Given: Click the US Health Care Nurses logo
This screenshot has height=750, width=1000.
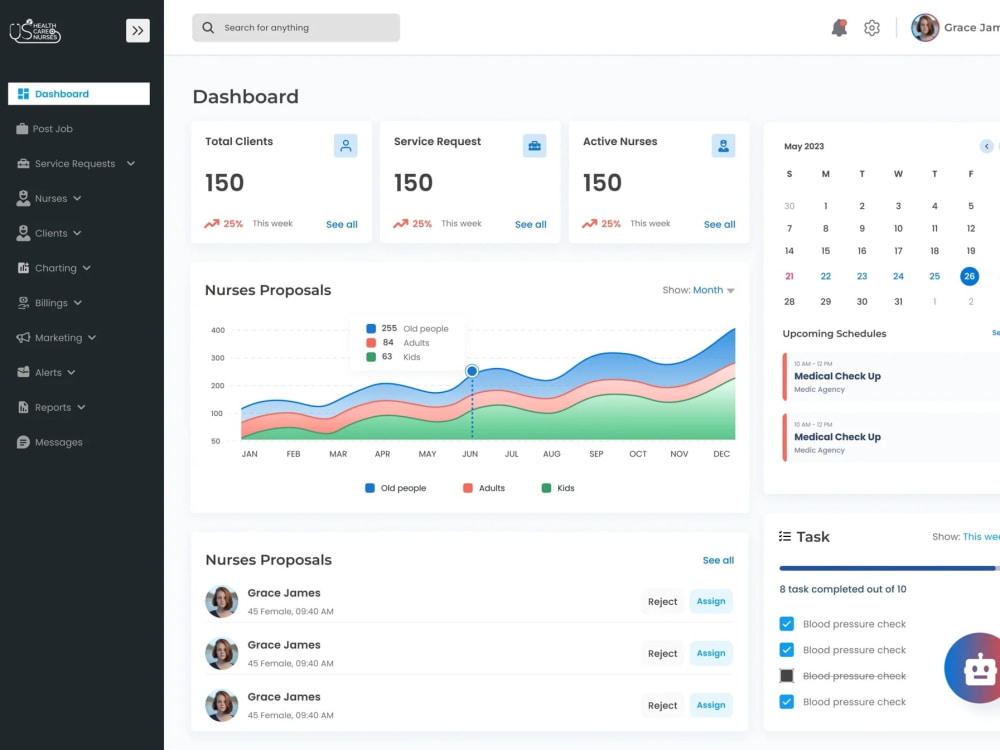Looking at the screenshot, I should [x=35, y=30].
